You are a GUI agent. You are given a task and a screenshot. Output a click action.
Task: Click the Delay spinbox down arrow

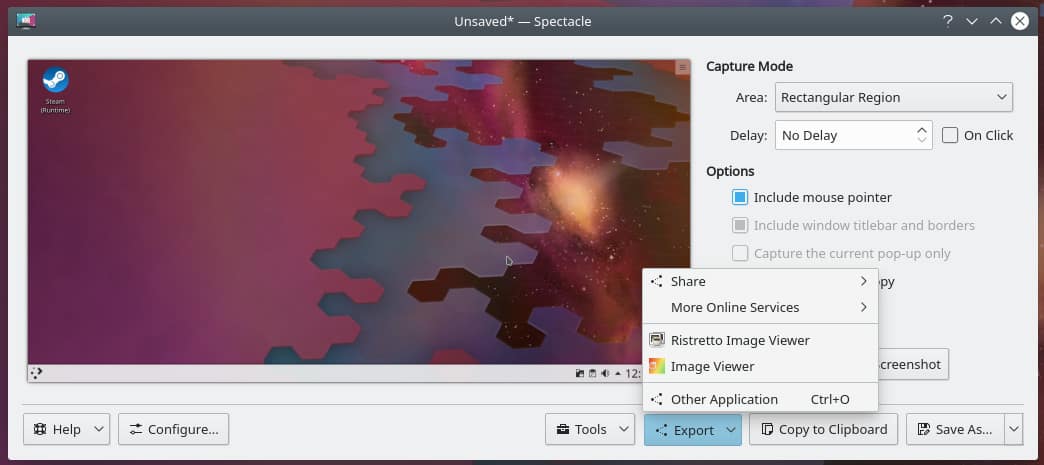tap(921, 140)
